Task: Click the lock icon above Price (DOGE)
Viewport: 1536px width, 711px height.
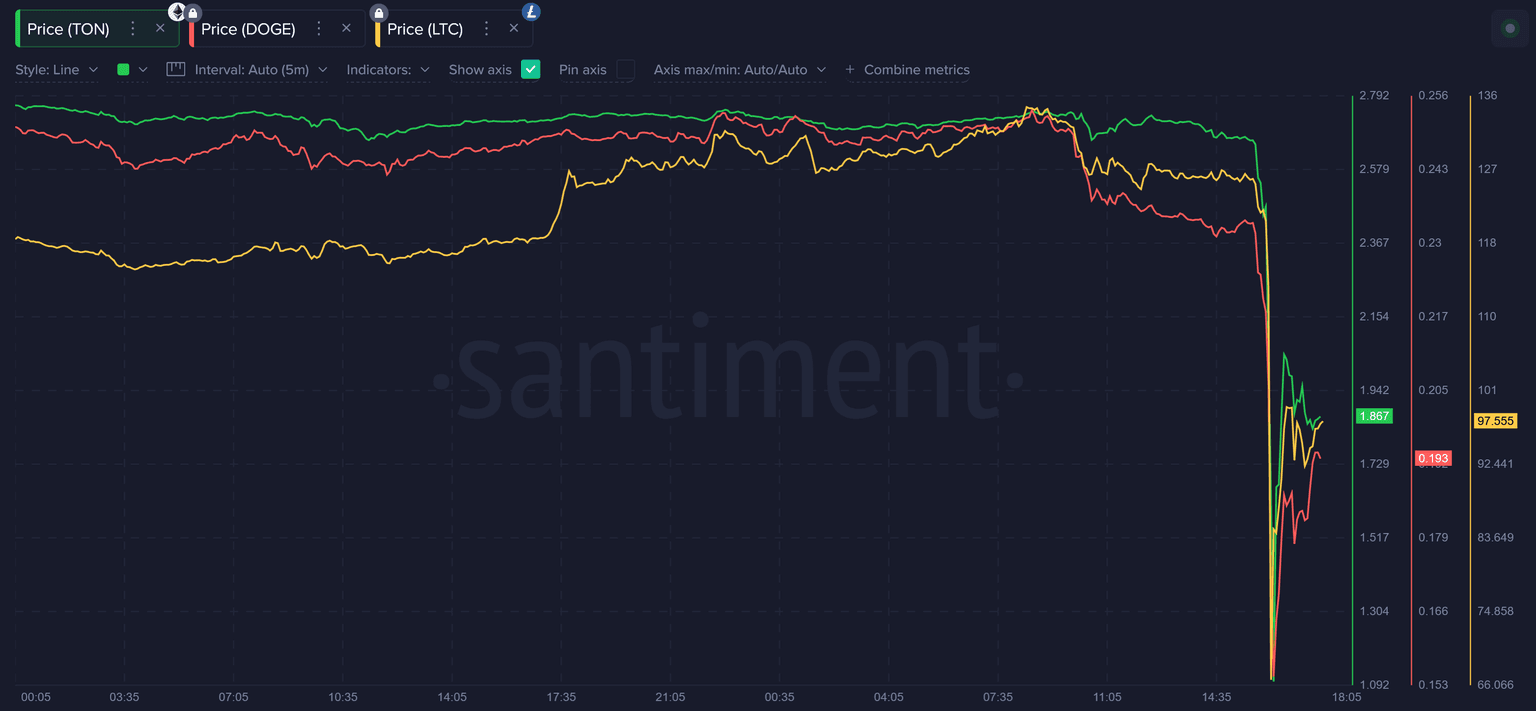Action: coord(193,12)
